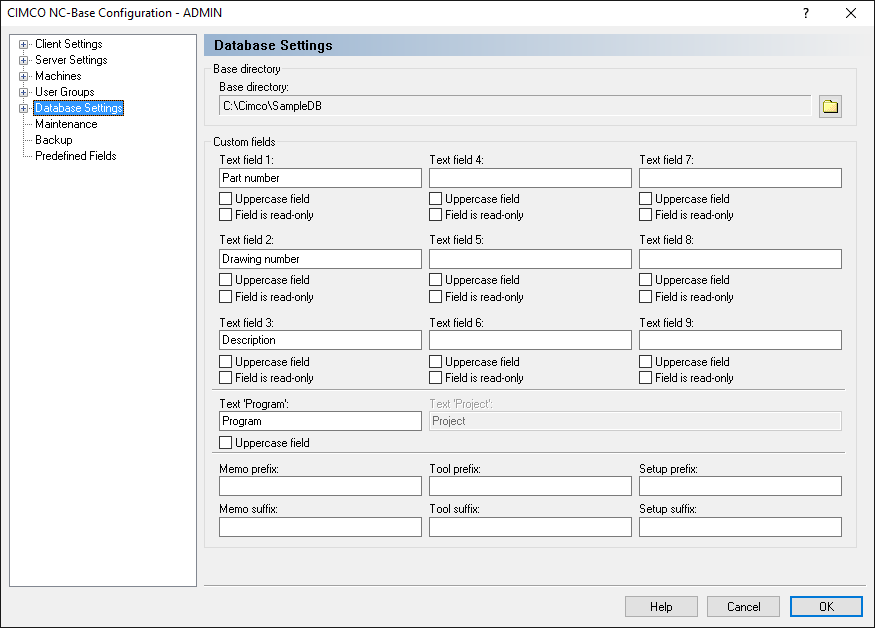Make Text field 5 read-only
Image resolution: width=875 pixels, height=628 pixels.
pyautogui.click(x=435, y=296)
